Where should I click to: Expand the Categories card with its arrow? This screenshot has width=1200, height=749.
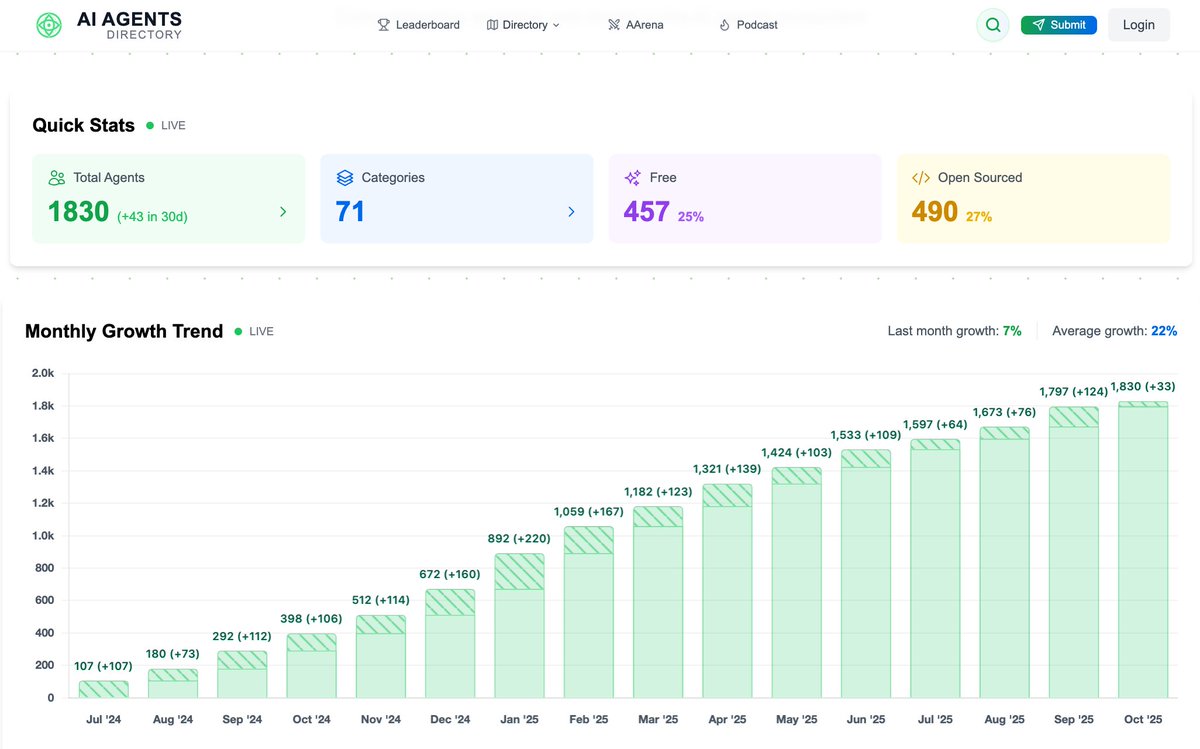pyautogui.click(x=572, y=212)
